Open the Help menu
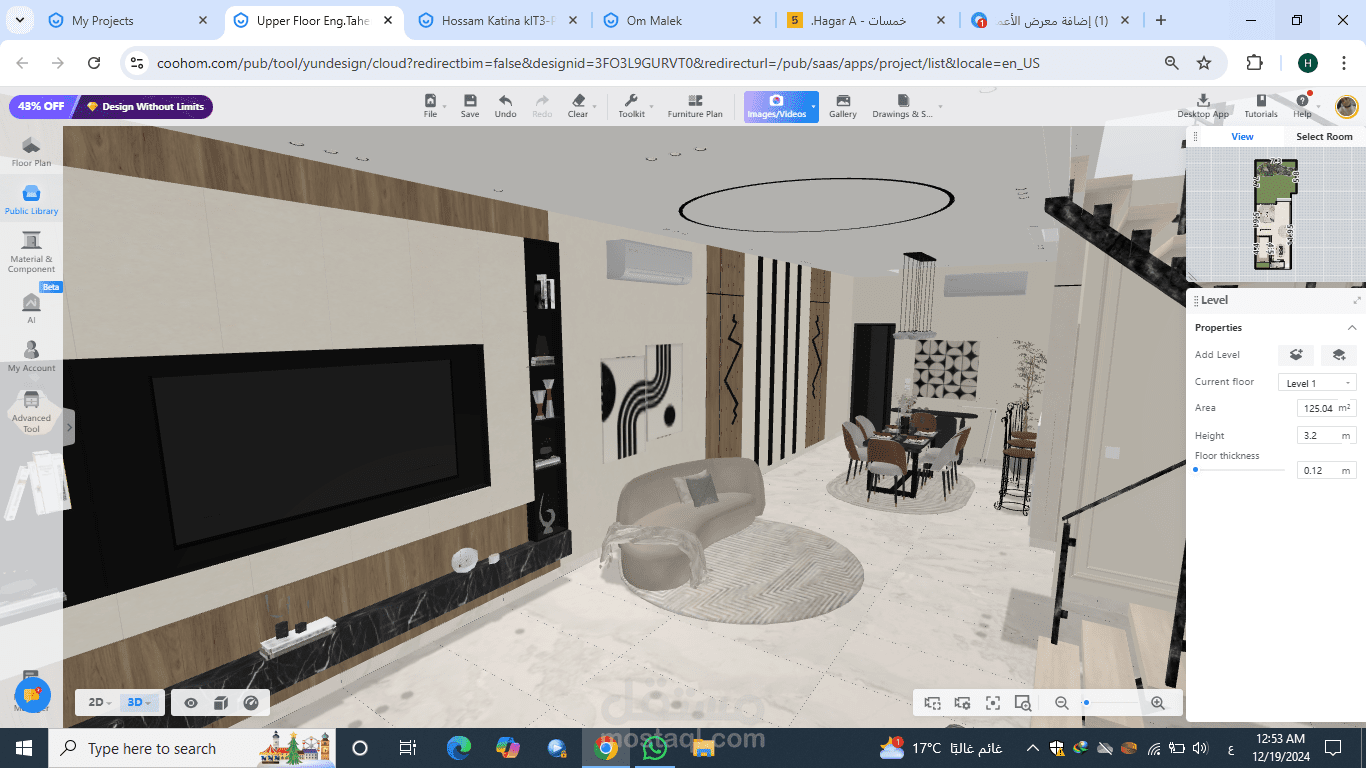1366x768 pixels. coord(1302,106)
